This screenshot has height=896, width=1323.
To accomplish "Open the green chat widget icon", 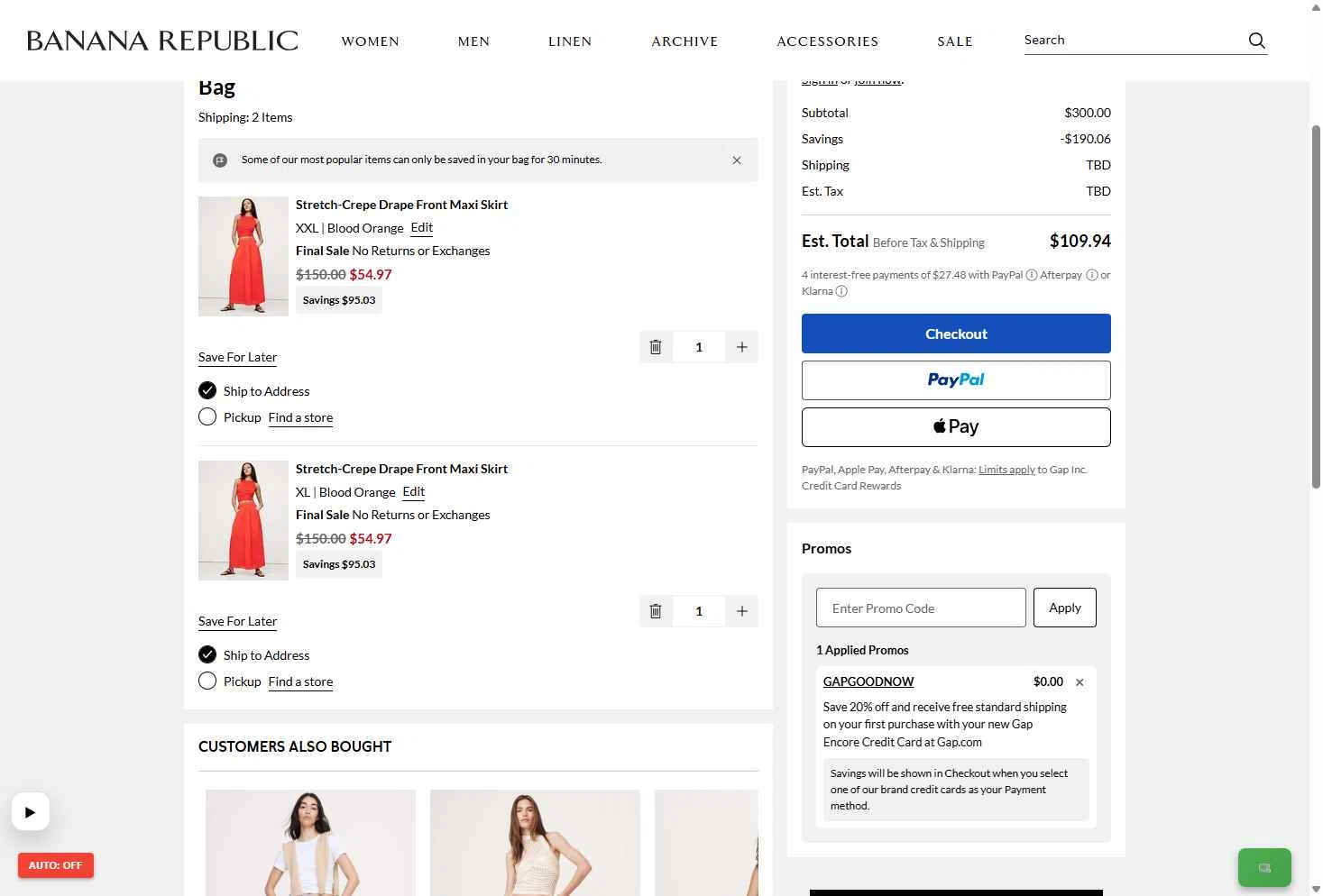I will [x=1263, y=868].
